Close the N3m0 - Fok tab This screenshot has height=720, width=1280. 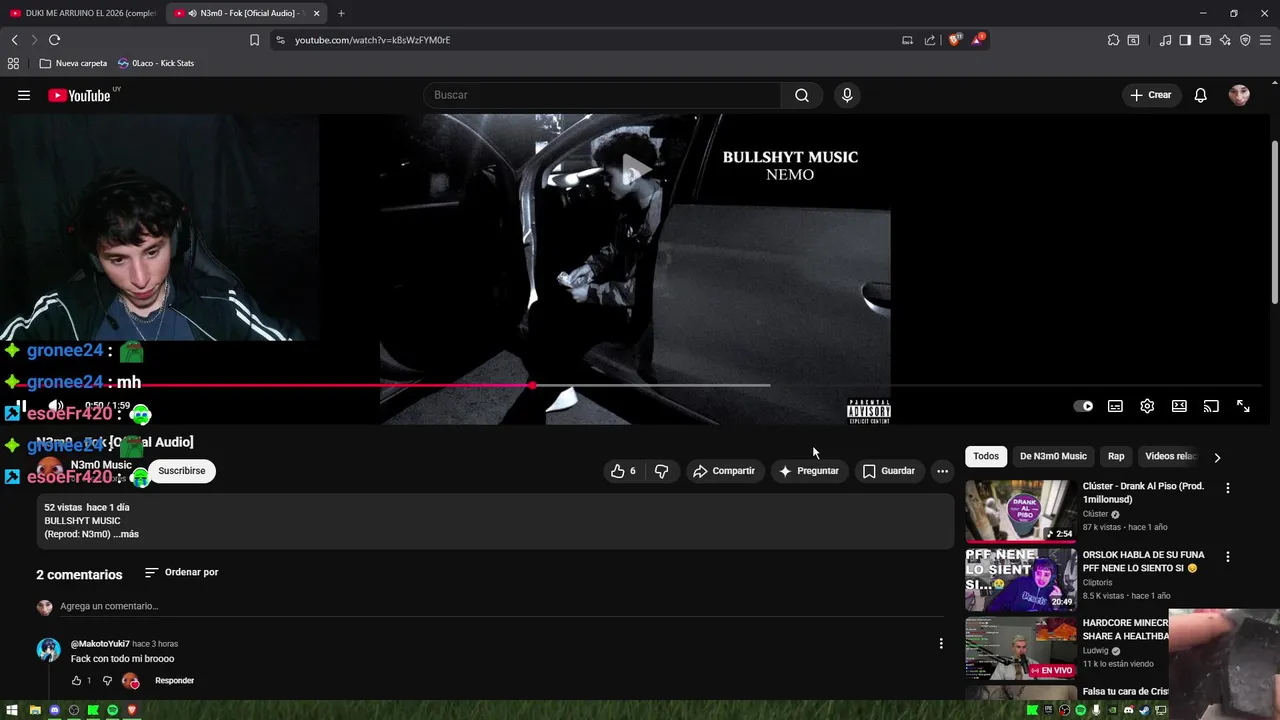coord(316,13)
